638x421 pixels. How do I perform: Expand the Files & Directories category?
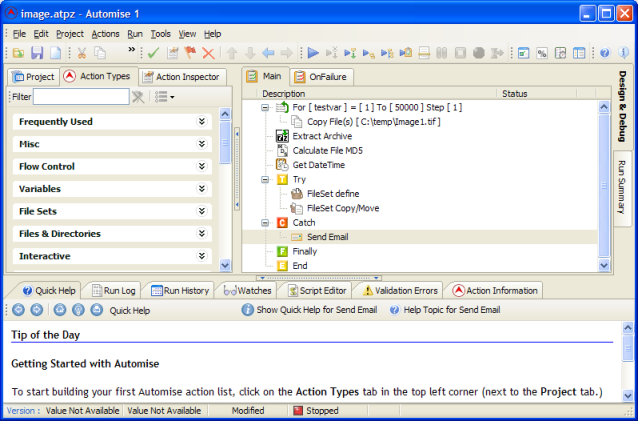click(201, 234)
